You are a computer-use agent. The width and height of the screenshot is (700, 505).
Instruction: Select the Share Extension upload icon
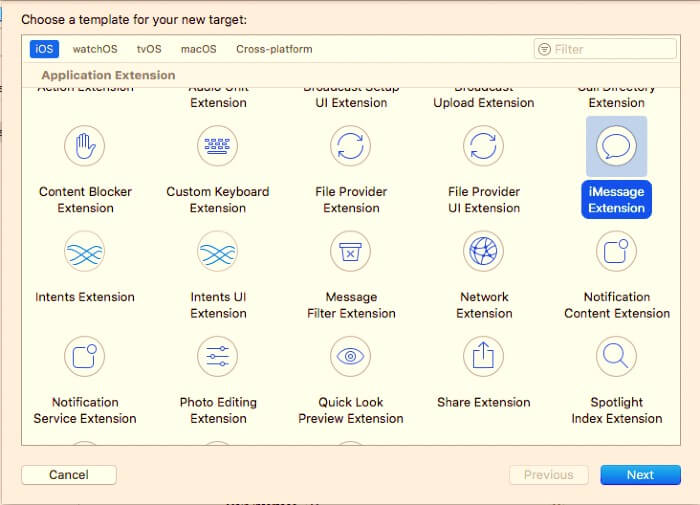pyautogui.click(x=483, y=357)
